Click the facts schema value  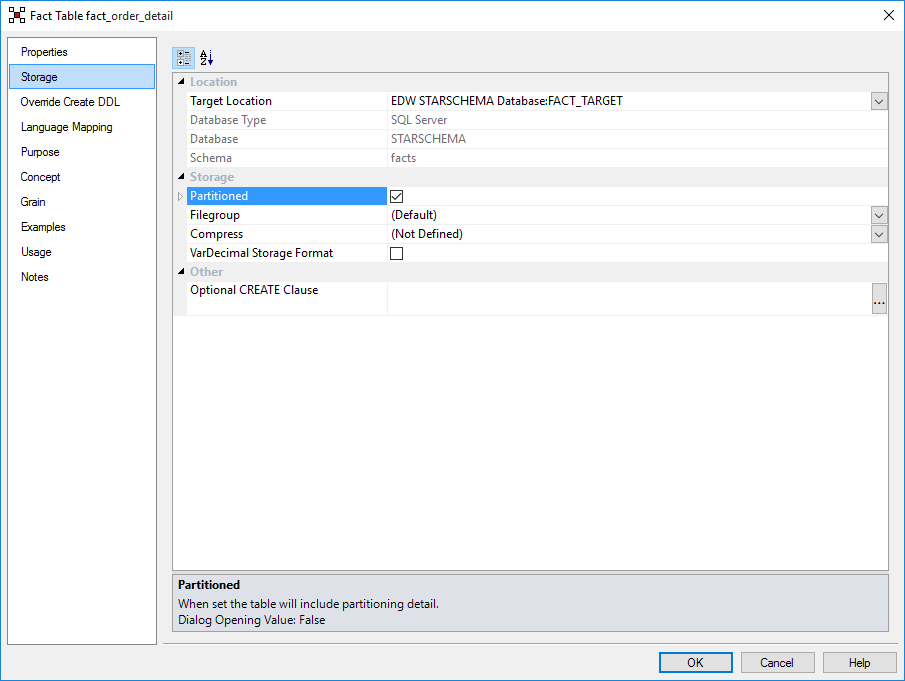pos(403,158)
